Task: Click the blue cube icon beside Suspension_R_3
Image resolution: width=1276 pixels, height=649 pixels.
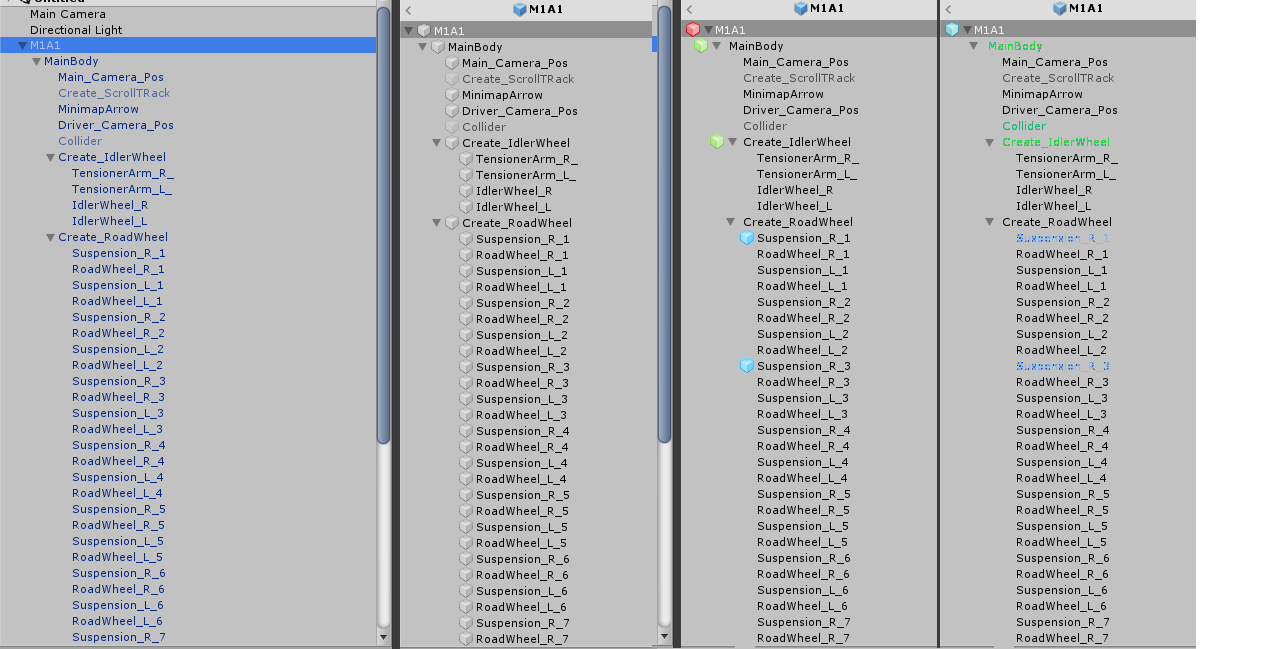Action: (746, 366)
